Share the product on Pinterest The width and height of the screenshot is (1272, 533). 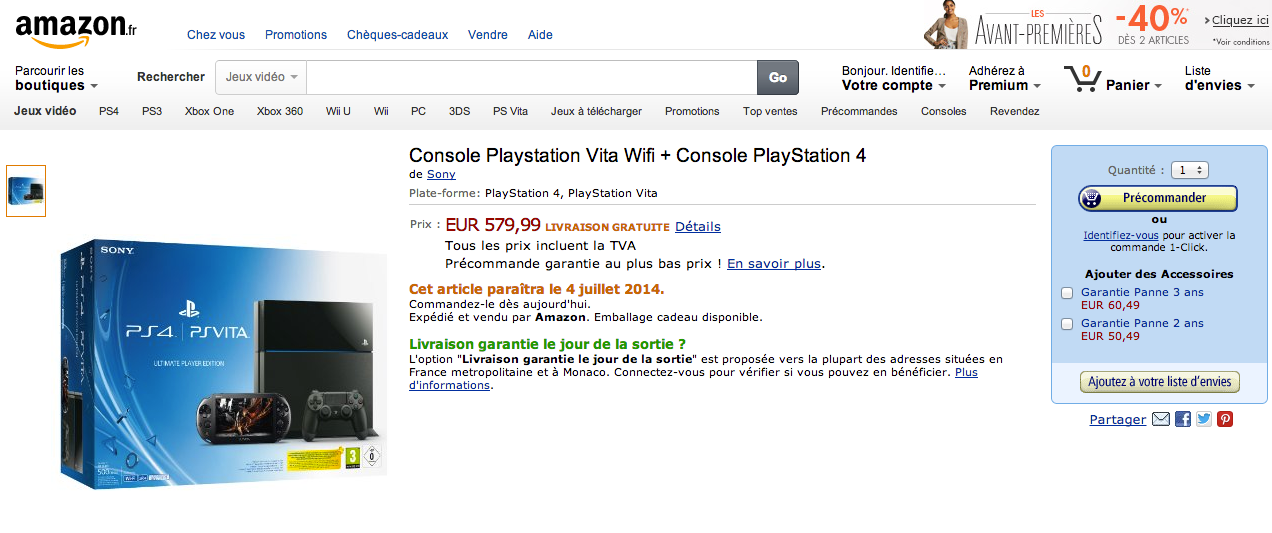click(x=1225, y=420)
